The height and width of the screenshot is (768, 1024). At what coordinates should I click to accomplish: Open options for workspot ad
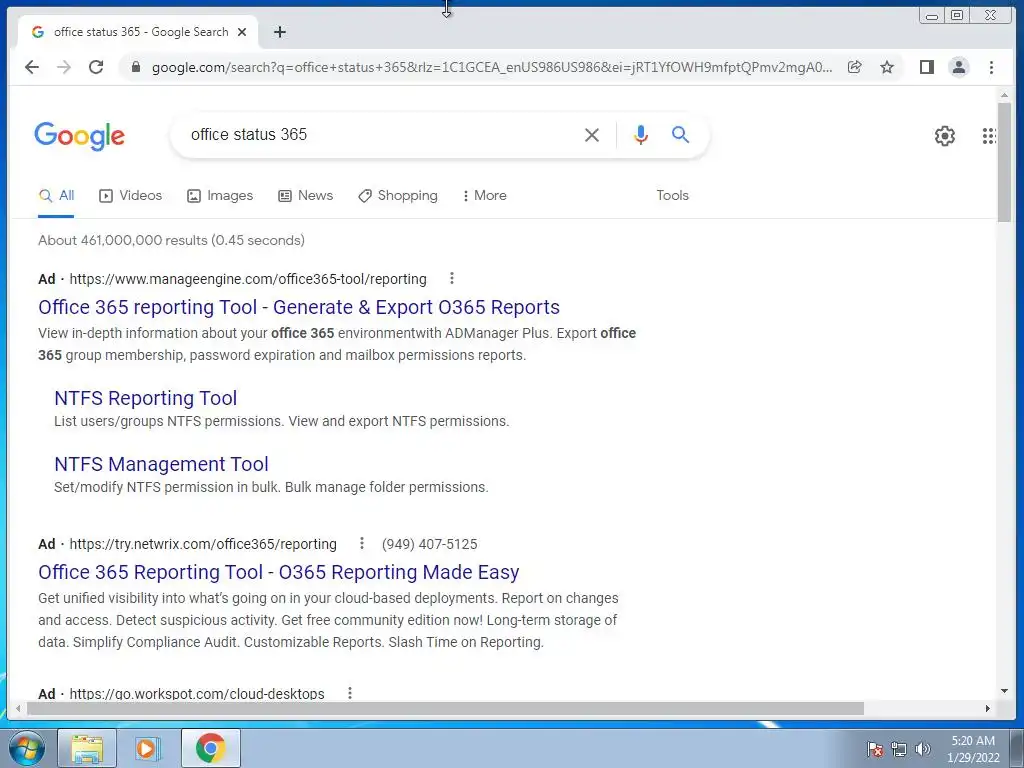(350, 693)
